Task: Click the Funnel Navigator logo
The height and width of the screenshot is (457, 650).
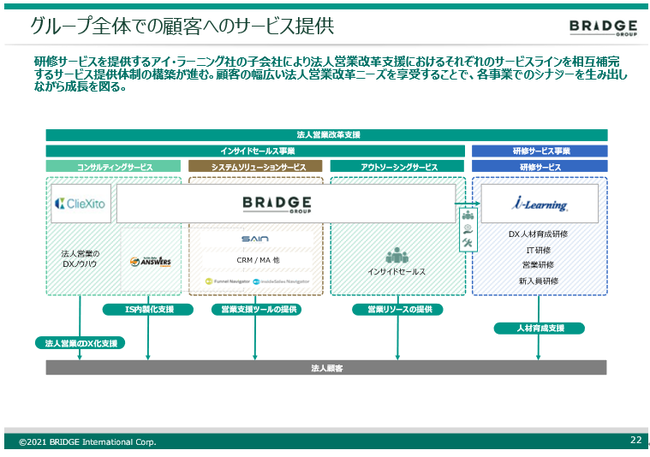Action: (228, 282)
